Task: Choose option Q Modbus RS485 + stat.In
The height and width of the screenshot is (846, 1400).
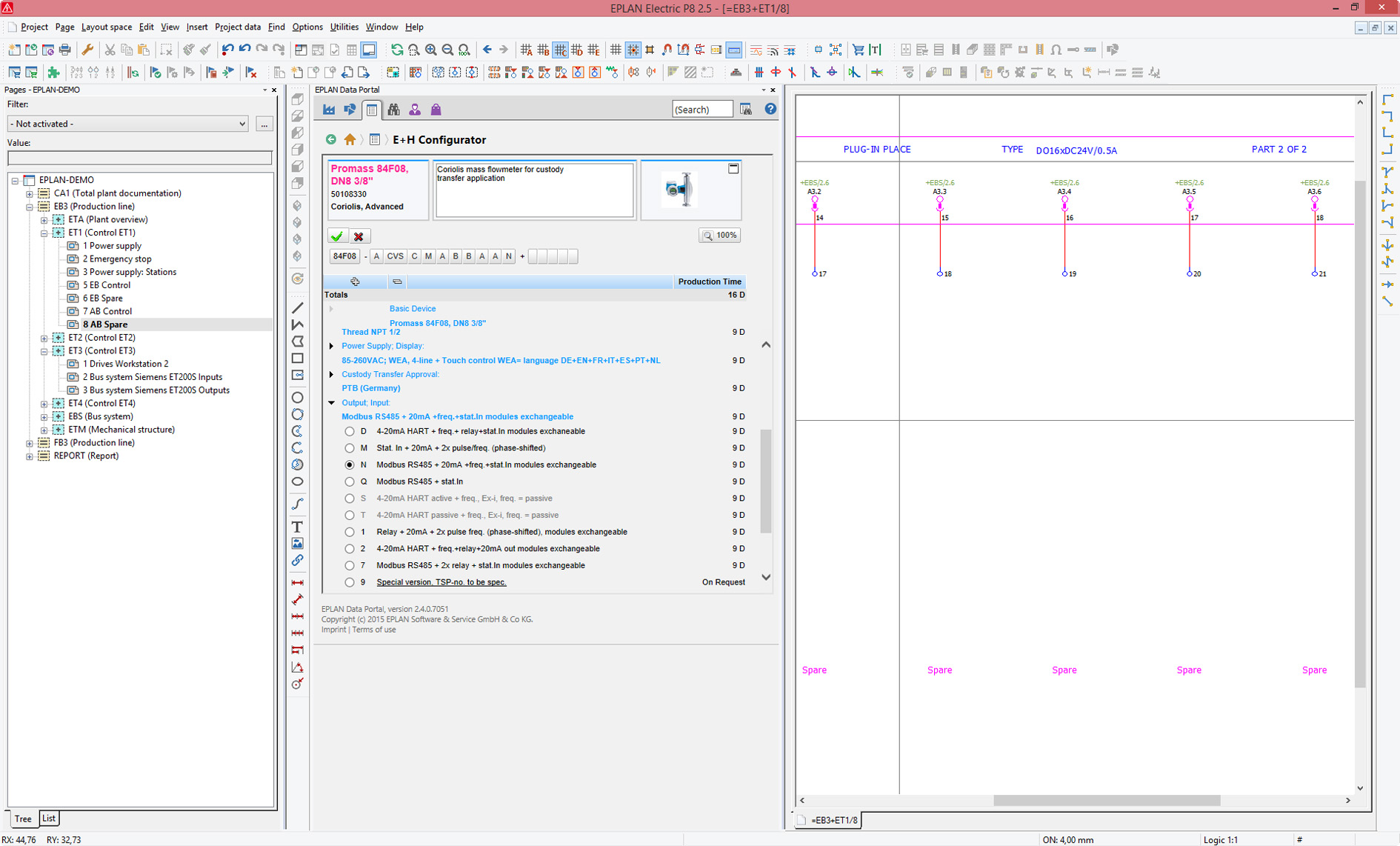Action: click(350, 482)
